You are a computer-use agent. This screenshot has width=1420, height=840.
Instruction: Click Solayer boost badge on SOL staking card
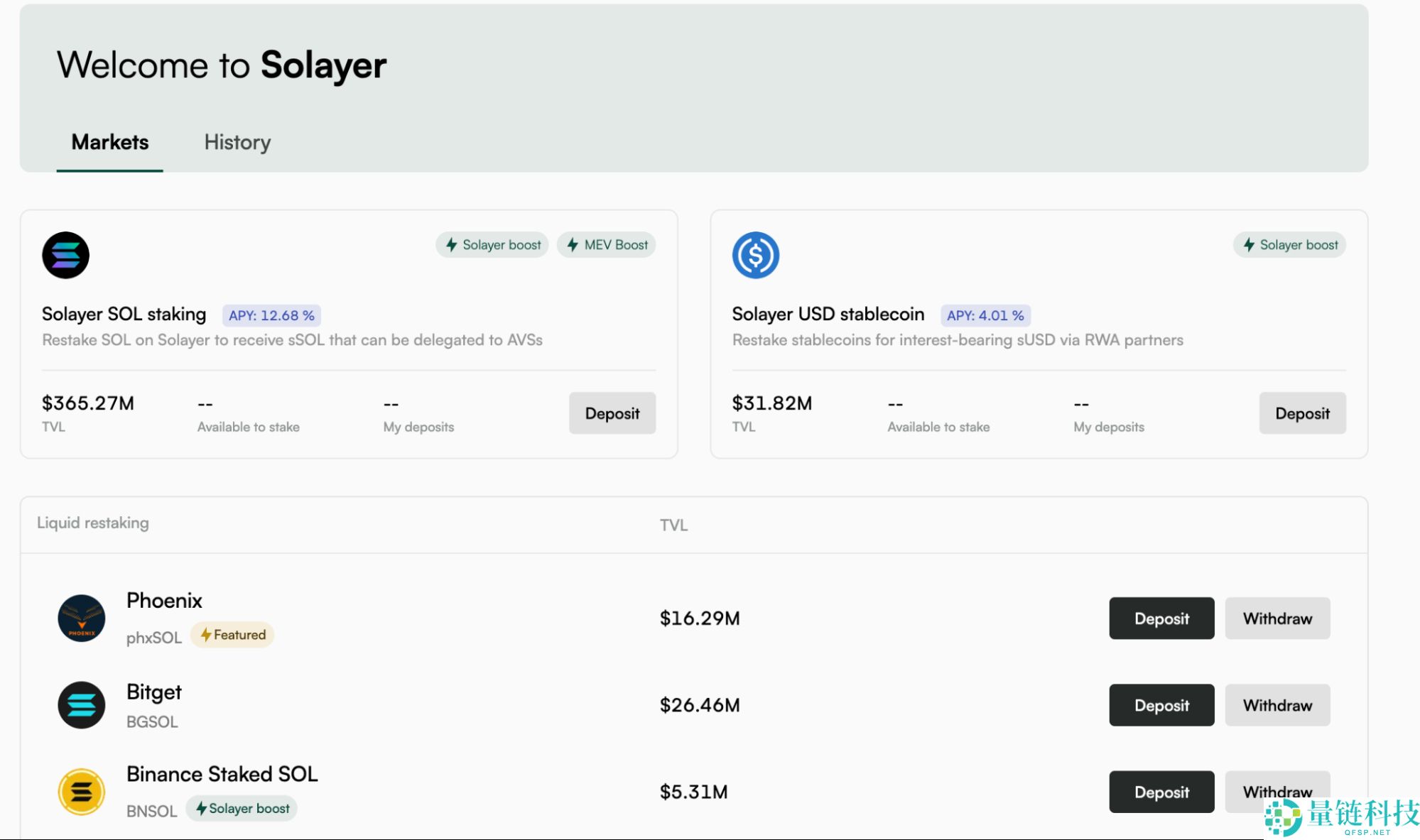point(492,245)
